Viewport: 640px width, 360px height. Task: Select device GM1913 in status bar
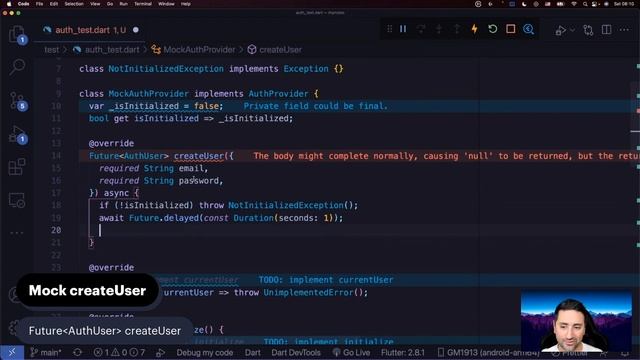pyautogui.click(x=488, y=352)
